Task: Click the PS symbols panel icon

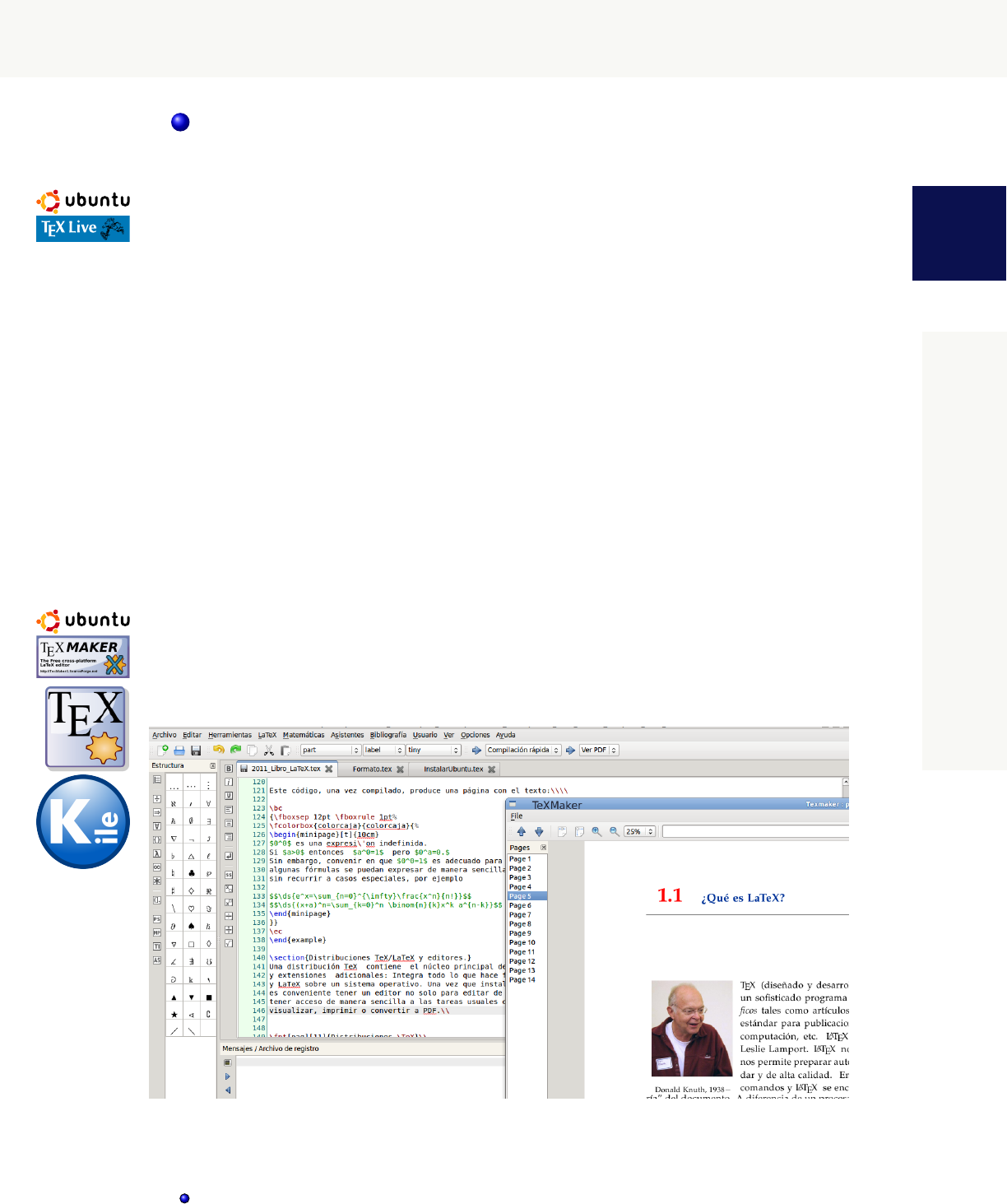Action: tap(157, 918)
